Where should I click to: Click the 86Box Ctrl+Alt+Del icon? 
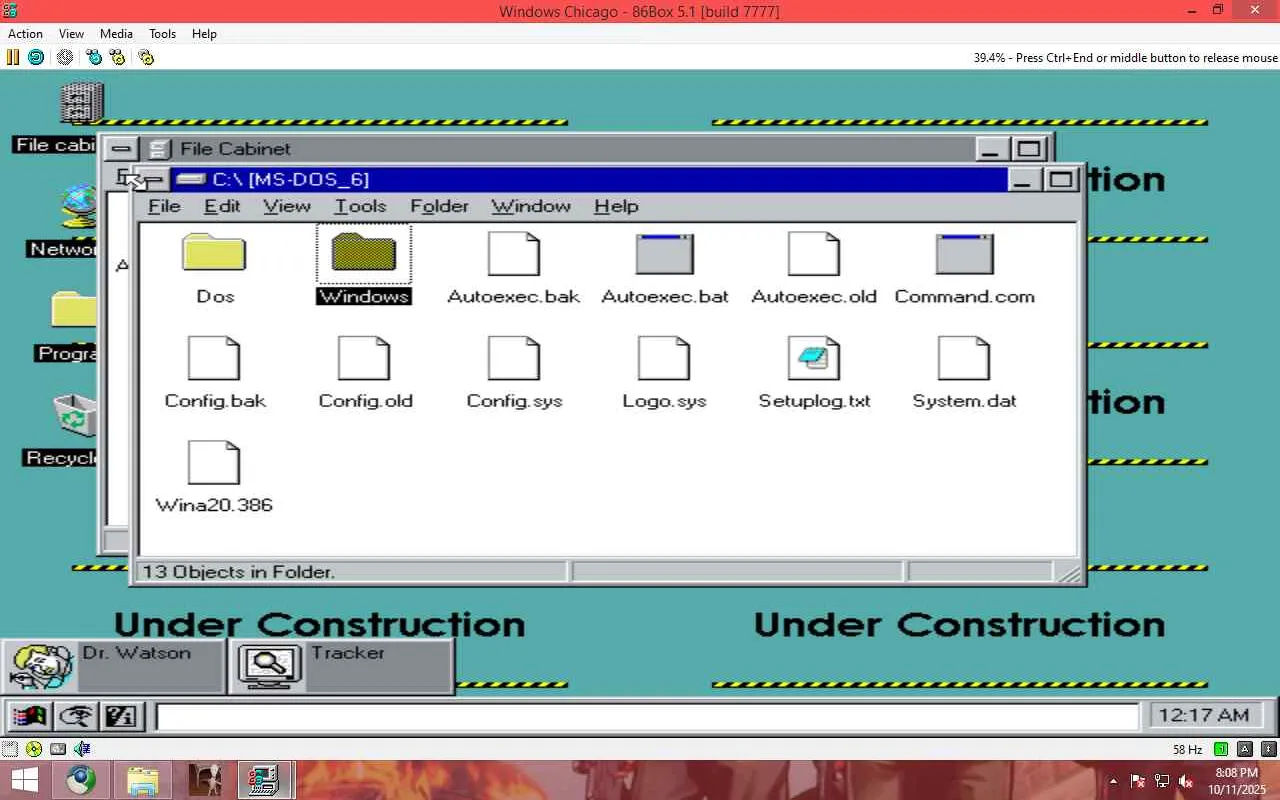coord(94,57)
